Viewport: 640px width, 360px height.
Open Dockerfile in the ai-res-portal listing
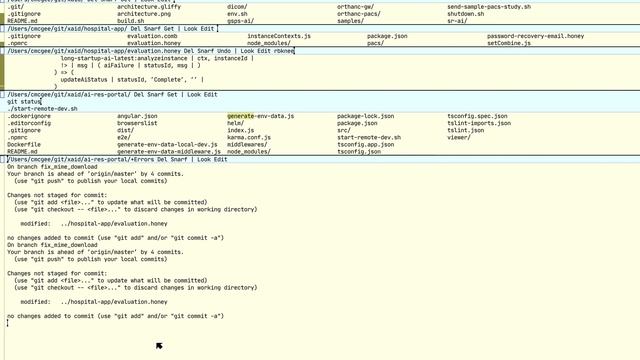24,144
